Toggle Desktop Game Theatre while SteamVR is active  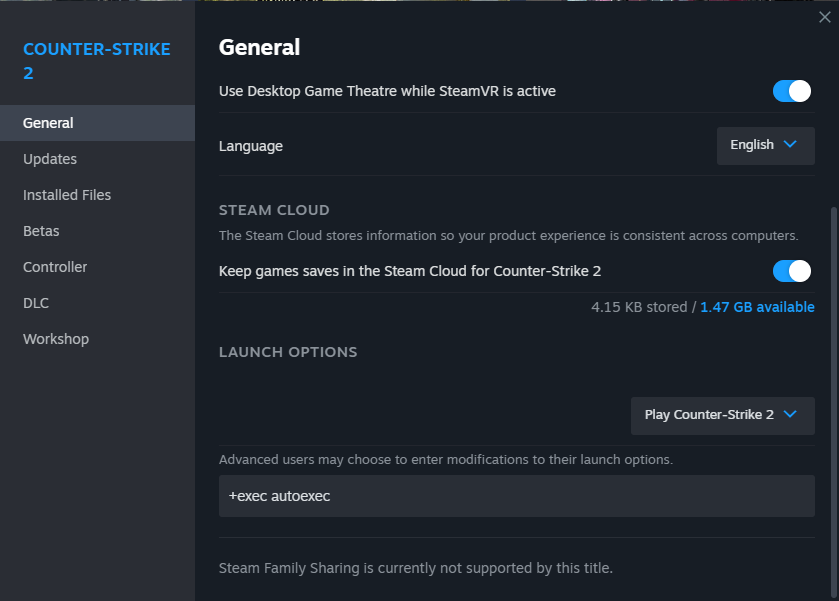pos(791,91)
